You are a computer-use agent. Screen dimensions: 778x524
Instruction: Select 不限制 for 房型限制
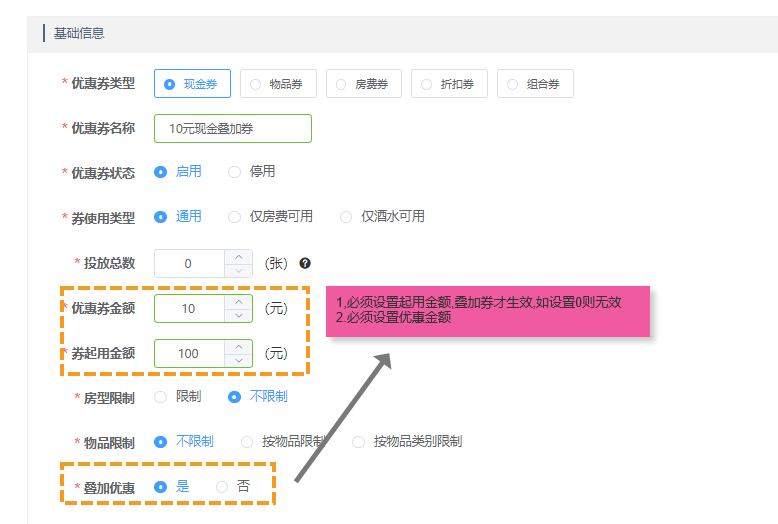(x=258, y=396)
